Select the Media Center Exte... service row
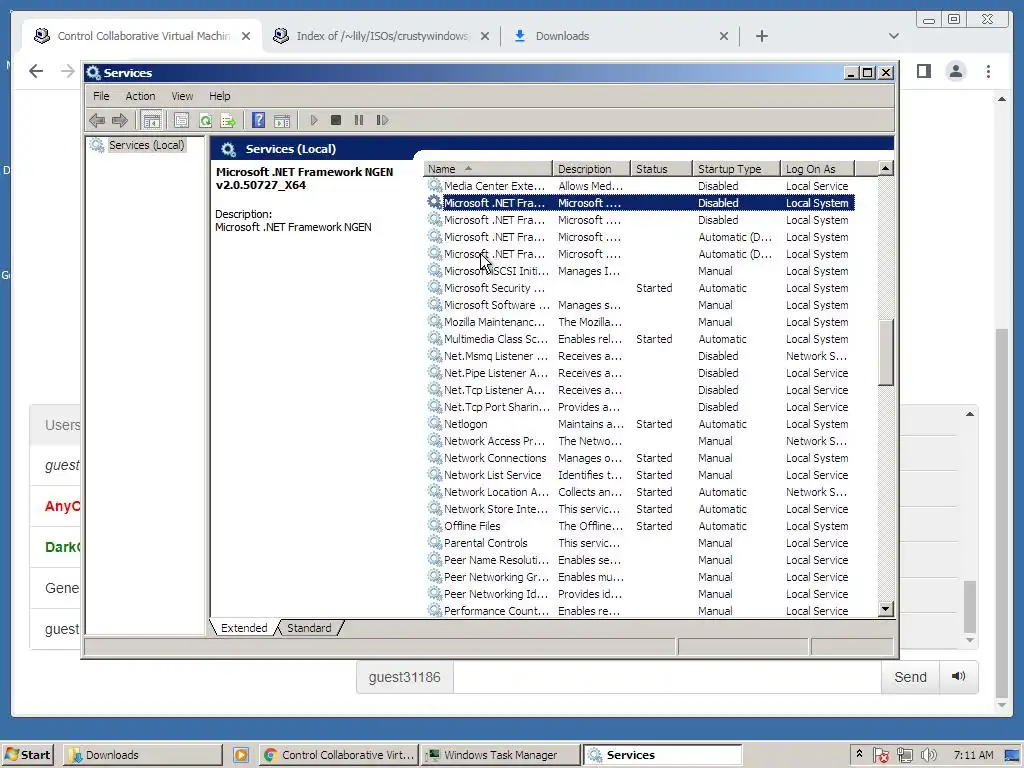Viewport: 1024px width, 768px height. [640, 186]
